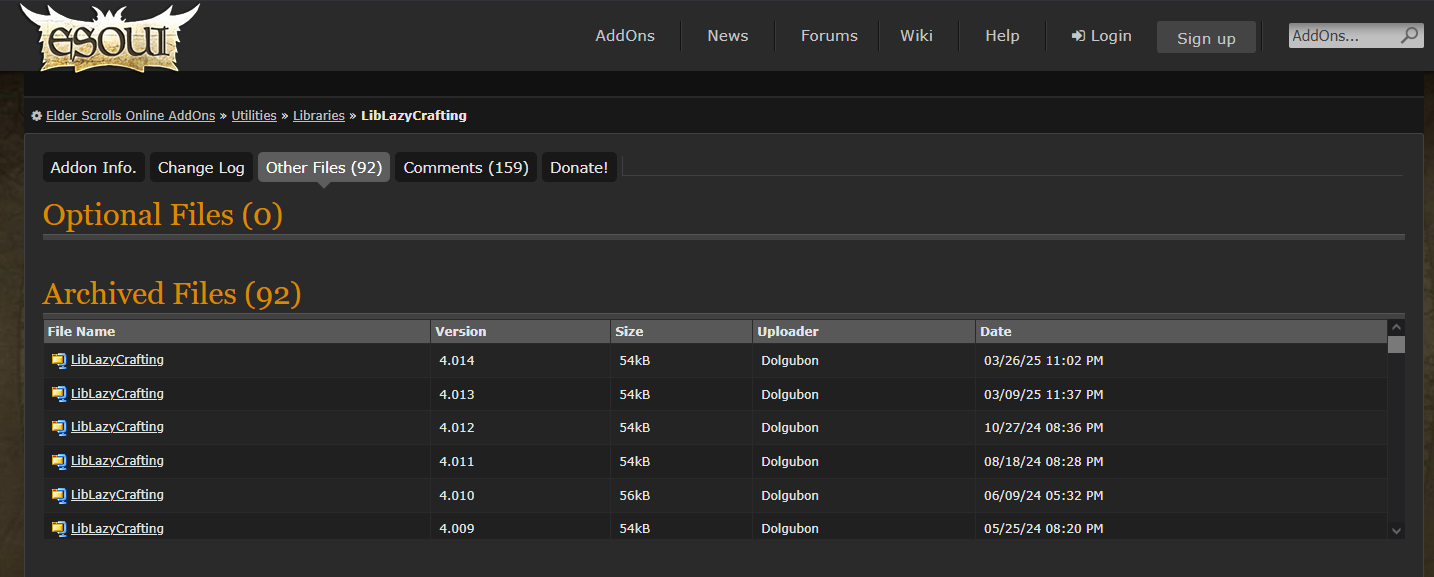This screenshot has width=1434, height=577.
Task: Open the Comments (159) tab
Action: (x=466, y=168)
